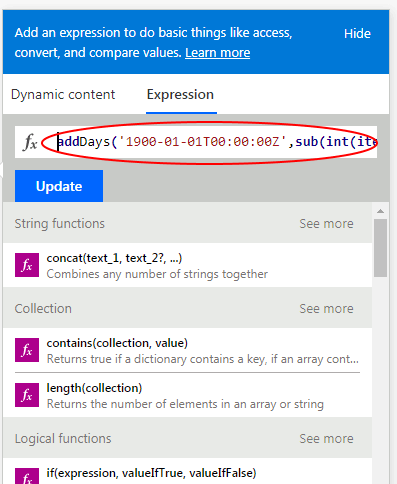This screenshot has height=484, width=397.
Task: Click the fx icon beside length function
Action: [27, 395]
